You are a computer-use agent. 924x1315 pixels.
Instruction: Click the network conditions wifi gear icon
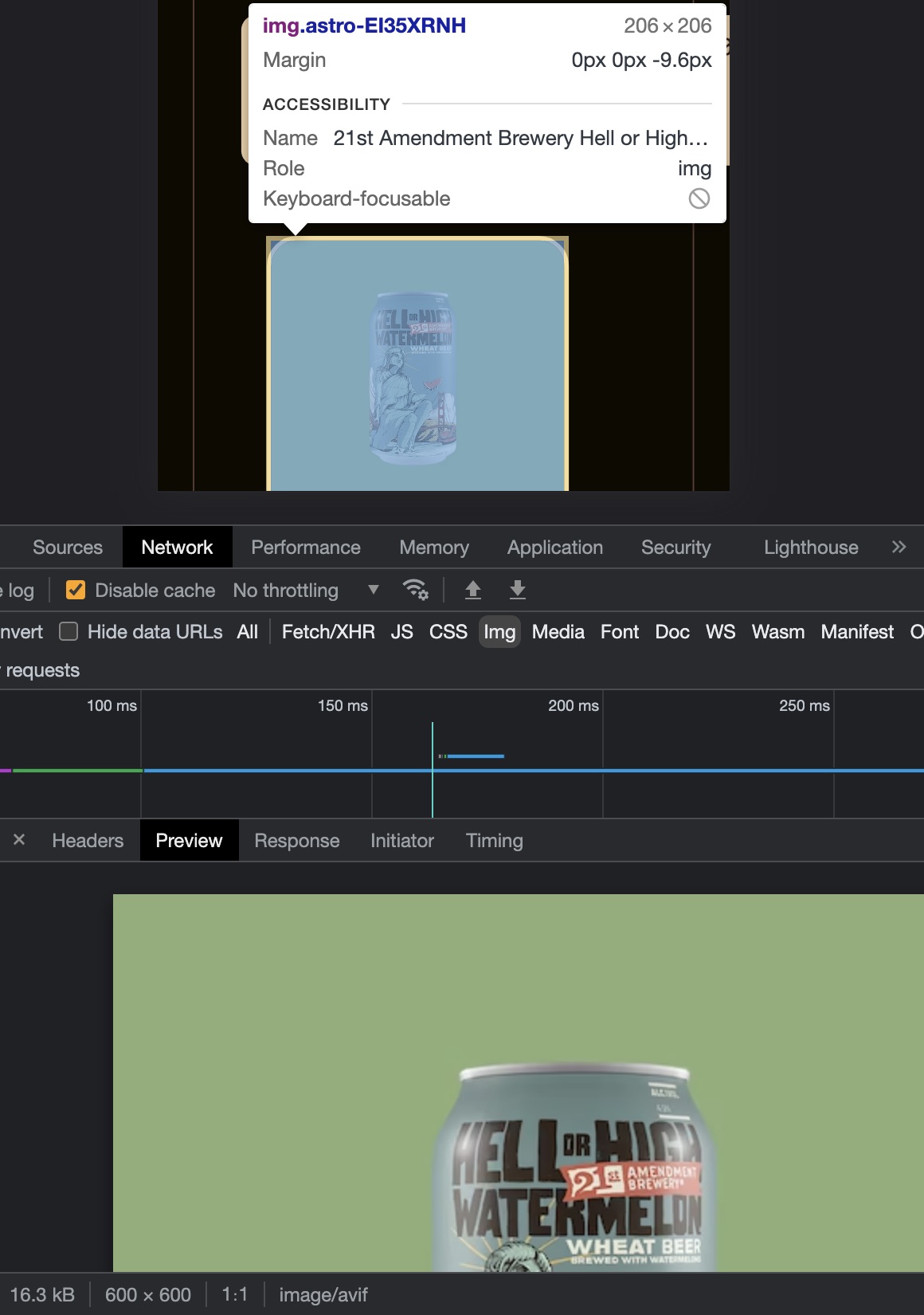415,590
